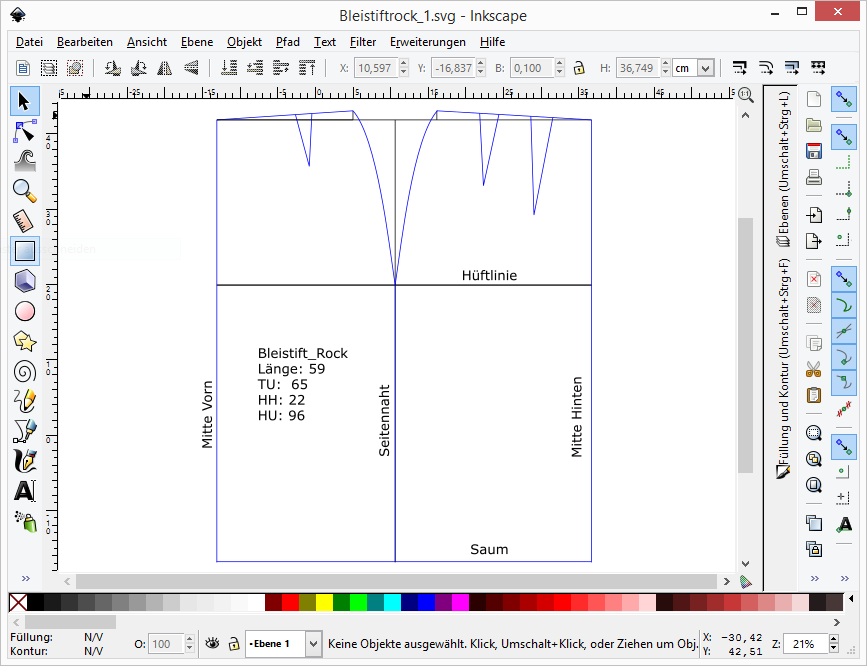Pick the red color swatch in palette
The height and width of the screenshot is (666, 867).
[x=291, y=602]
